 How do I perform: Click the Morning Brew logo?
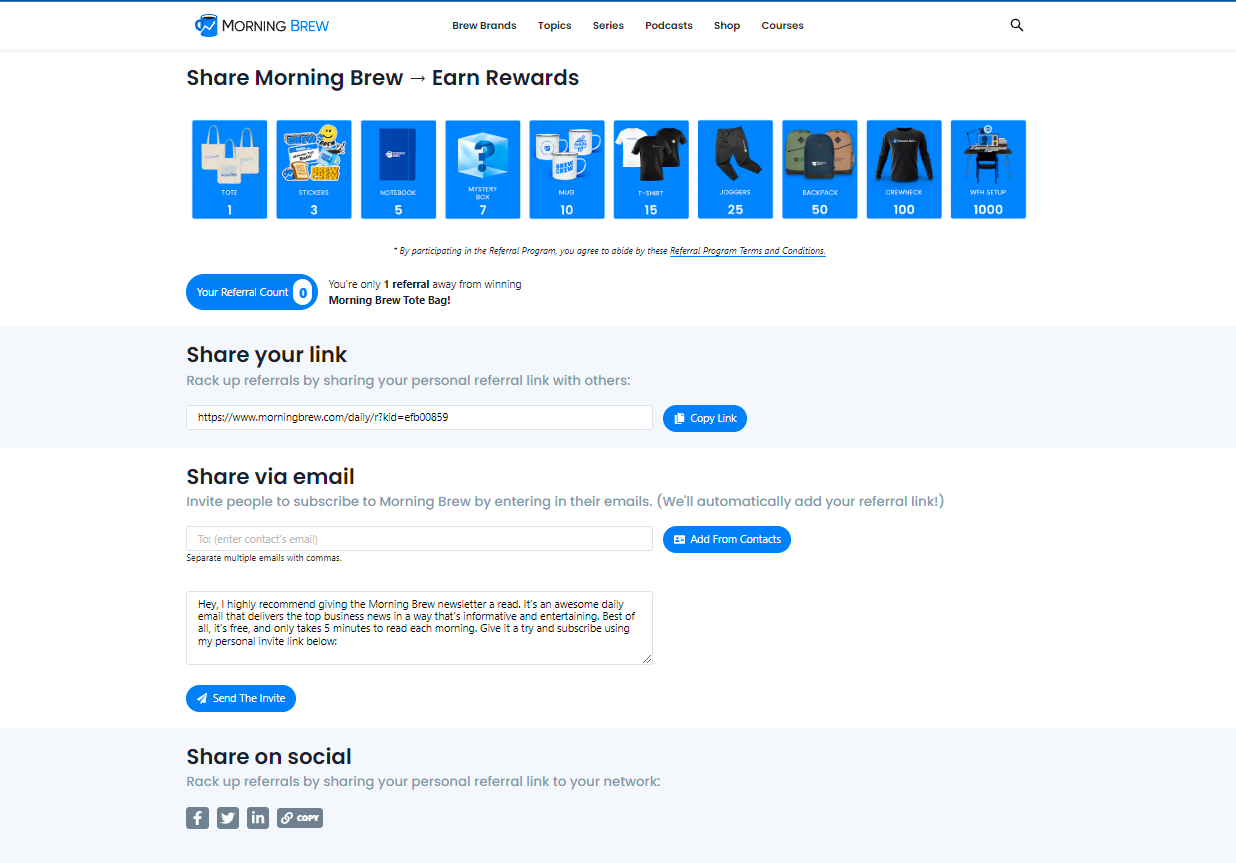coord(262,25)
